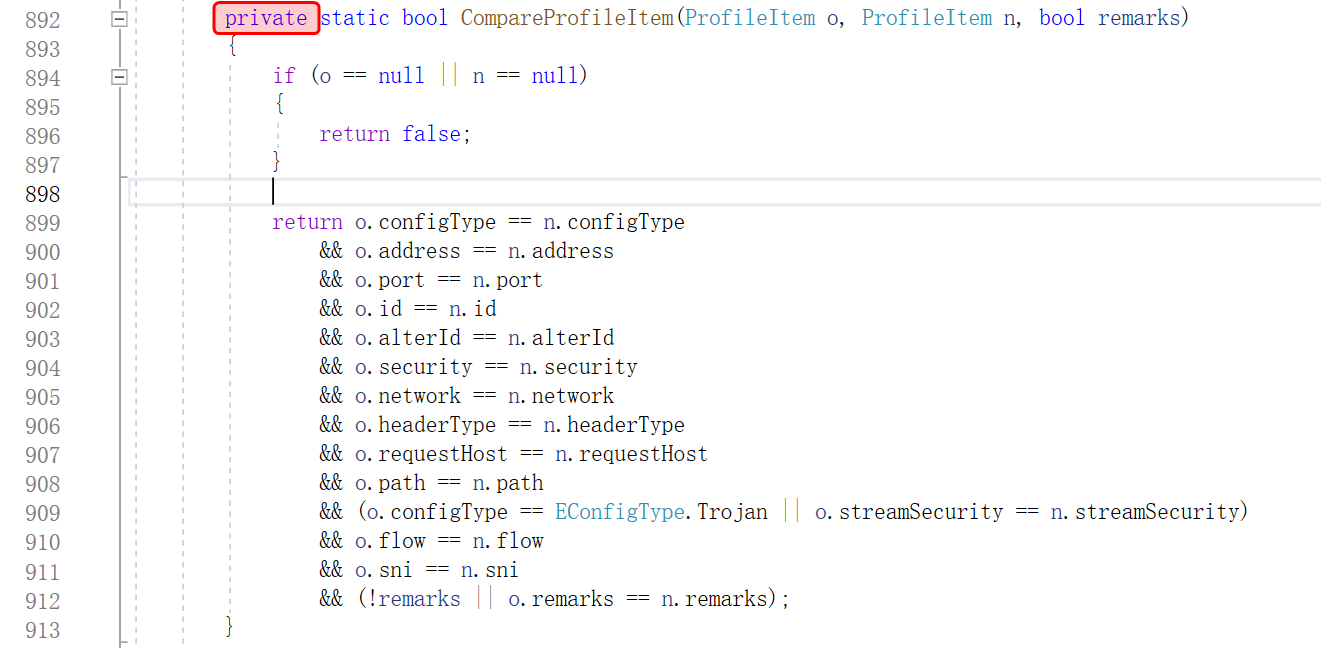The image size is (1321, 648).
Task: Click the 'return false' statement
Action: tap(394, 134)
